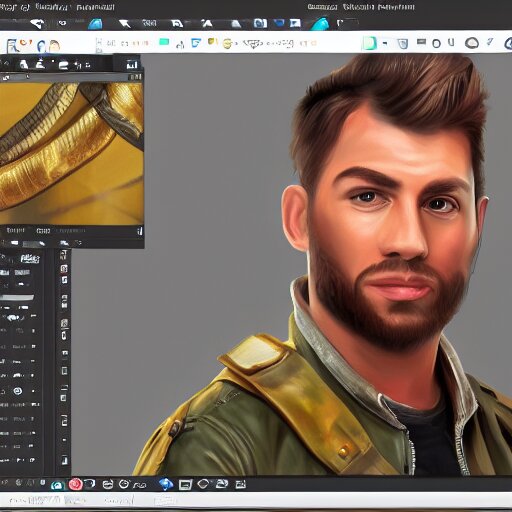
Task: Click the hexagon outline icon in bottom bar
Action: click(203, 484)
